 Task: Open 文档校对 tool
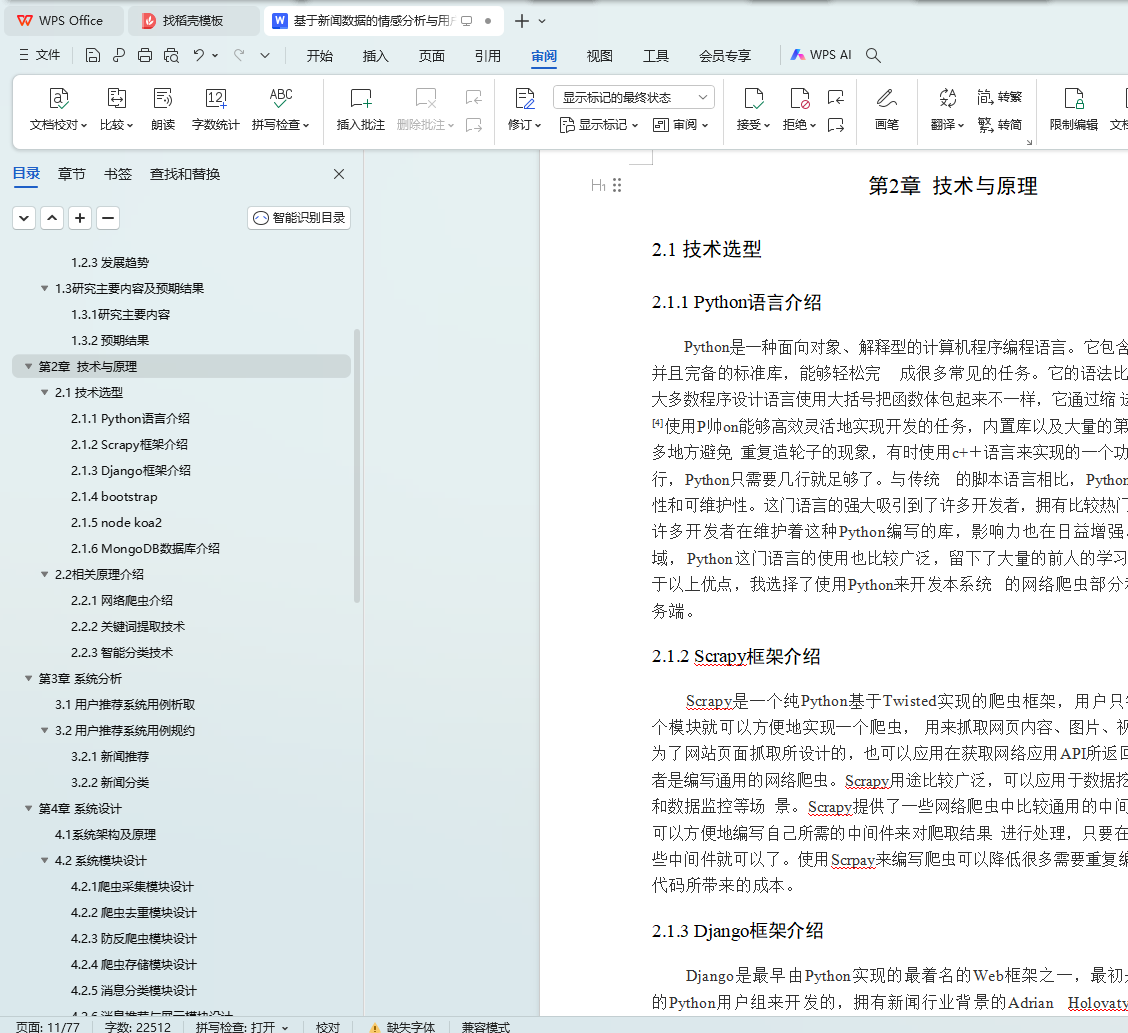(x=58, y=109)
